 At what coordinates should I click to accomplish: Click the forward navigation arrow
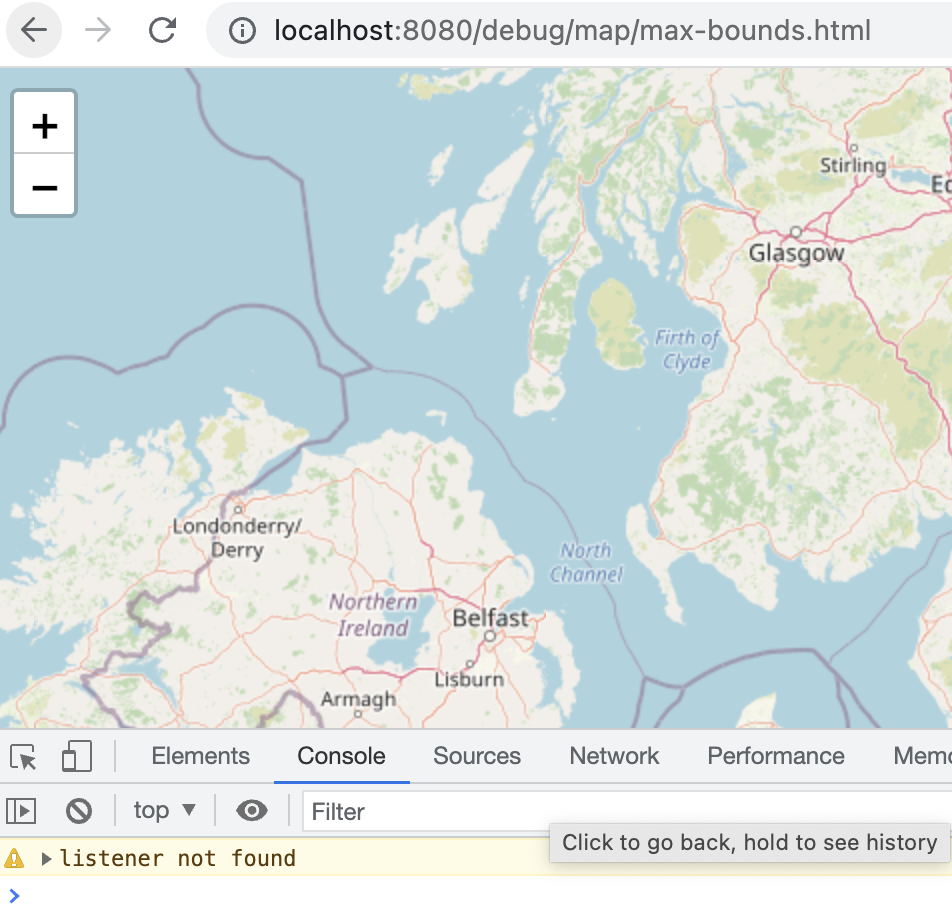tap(99, 30)
